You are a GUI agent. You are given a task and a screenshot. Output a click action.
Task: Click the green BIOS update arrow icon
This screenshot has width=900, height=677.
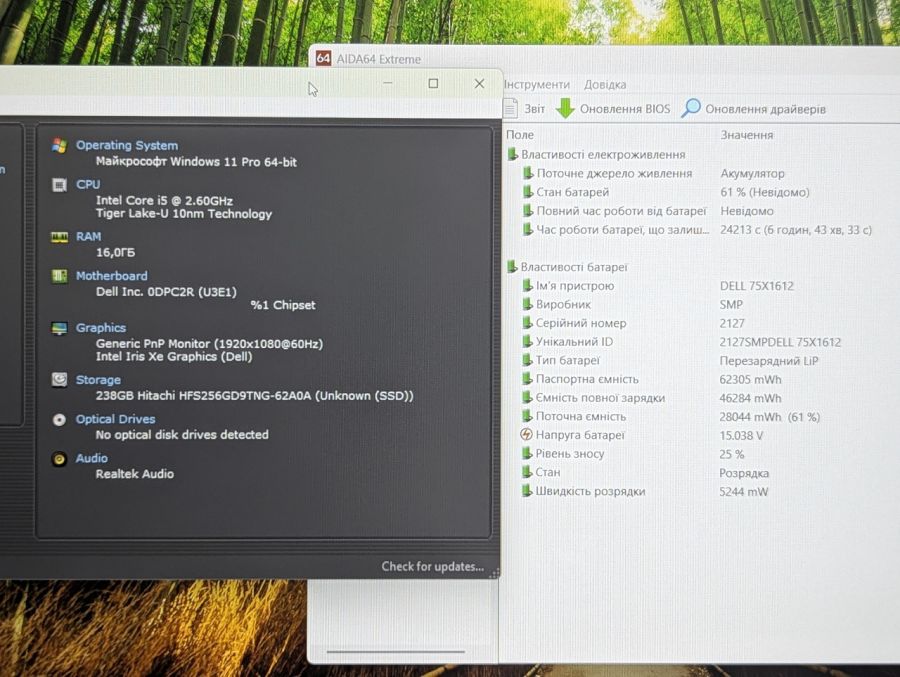[565, 108]
